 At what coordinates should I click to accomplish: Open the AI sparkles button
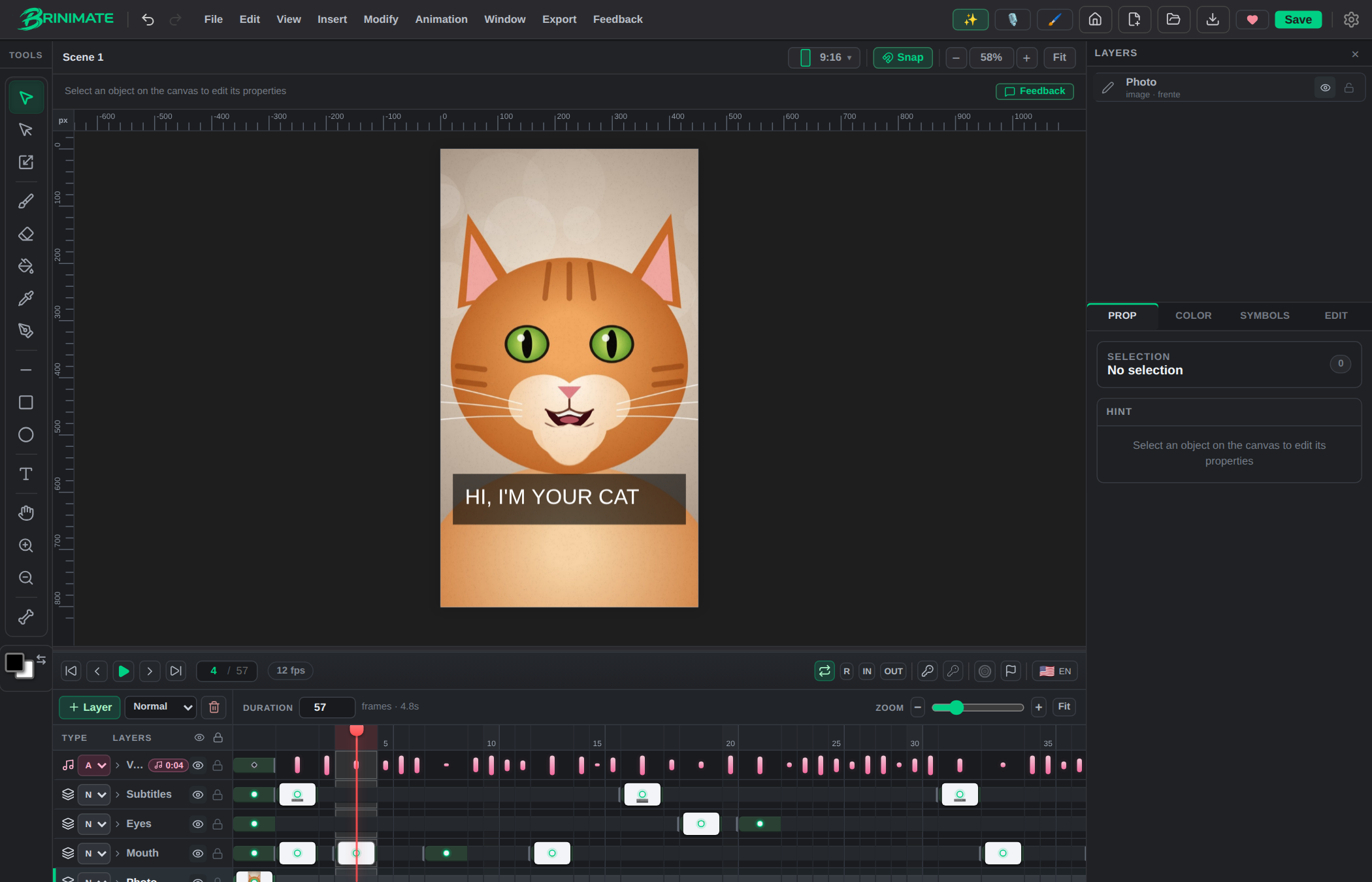pos(970,20)
